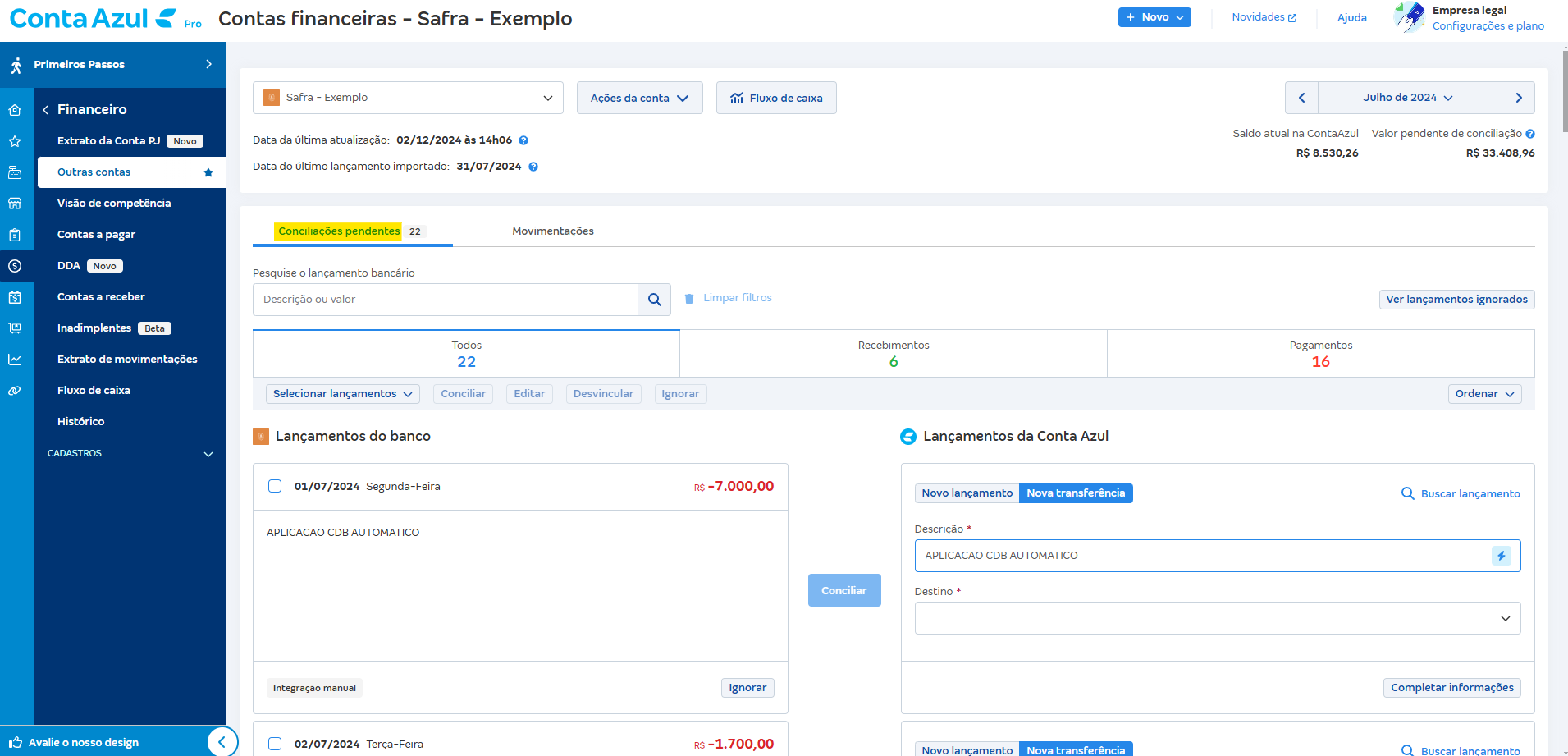Viewport: 1568px width, 756px height.
Task: Click Buscar lançamento link for first entry
Action: pos(1461,493)
